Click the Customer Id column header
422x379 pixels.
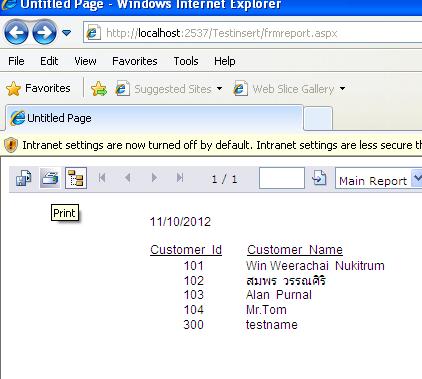(x=186, y=250)
